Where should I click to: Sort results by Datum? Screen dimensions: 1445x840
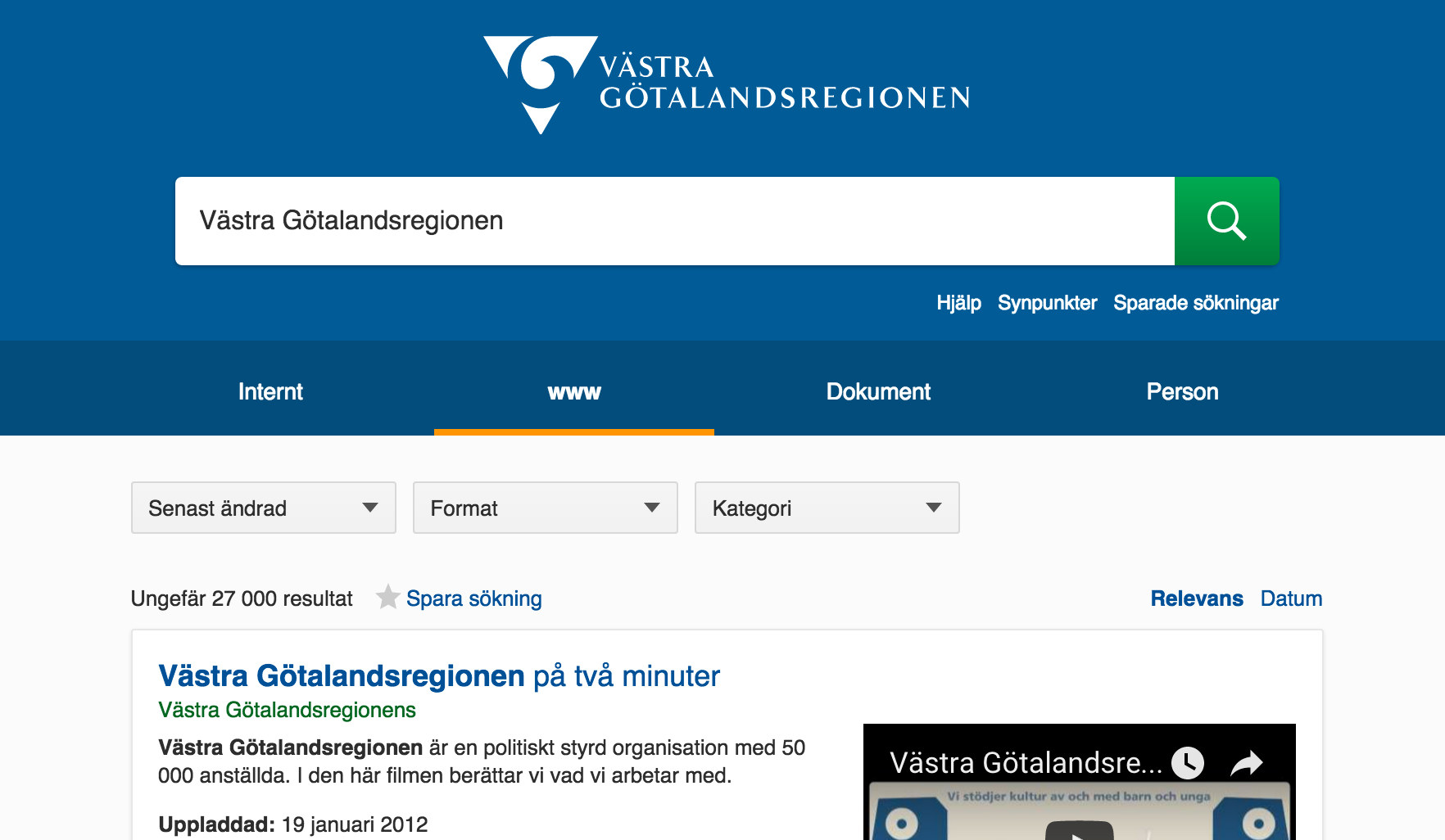click(x=1291, y=598)
